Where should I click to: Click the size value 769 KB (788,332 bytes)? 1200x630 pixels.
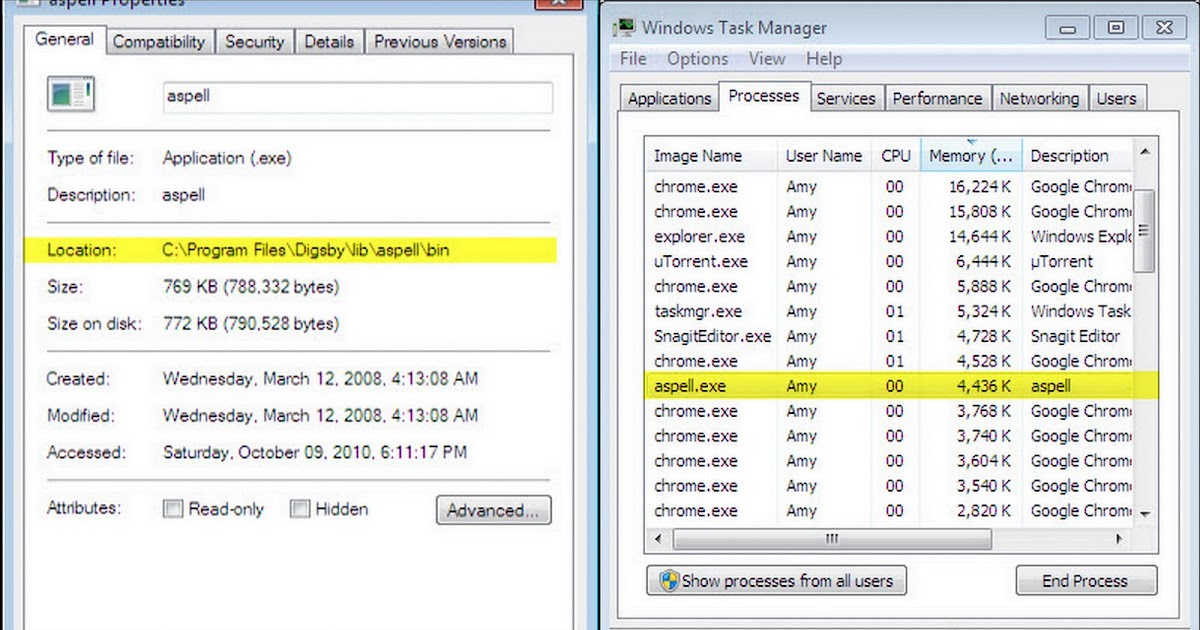point(251,287)
